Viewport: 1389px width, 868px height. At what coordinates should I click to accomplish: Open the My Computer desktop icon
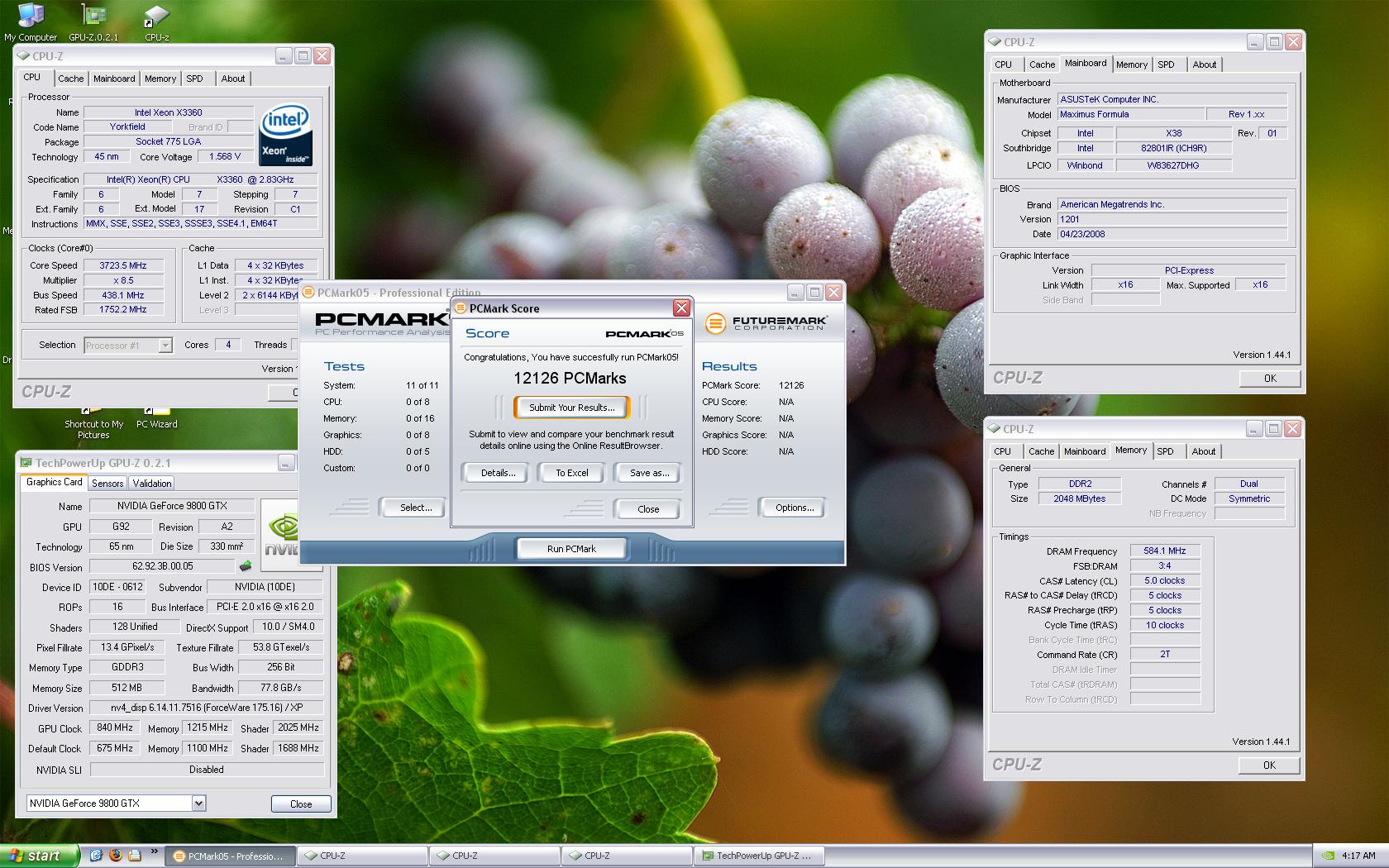(31, 21)
